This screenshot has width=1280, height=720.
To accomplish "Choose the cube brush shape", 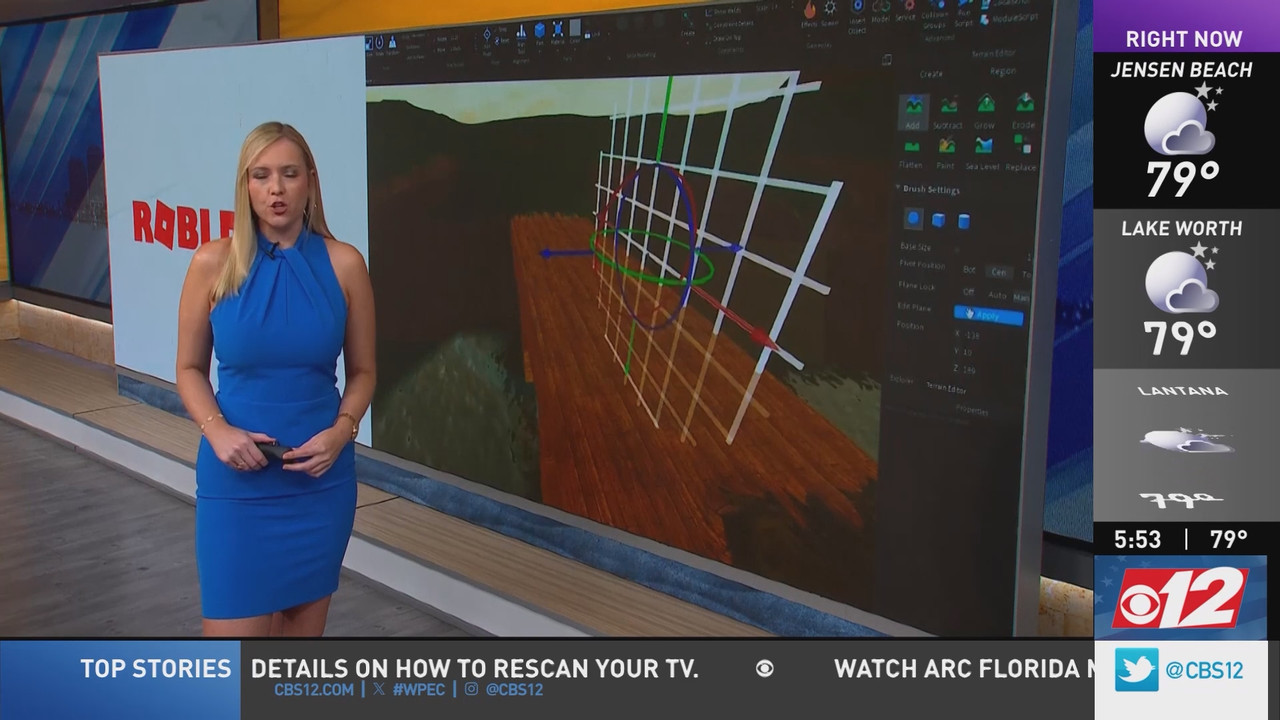I will [x=938, y=220].
